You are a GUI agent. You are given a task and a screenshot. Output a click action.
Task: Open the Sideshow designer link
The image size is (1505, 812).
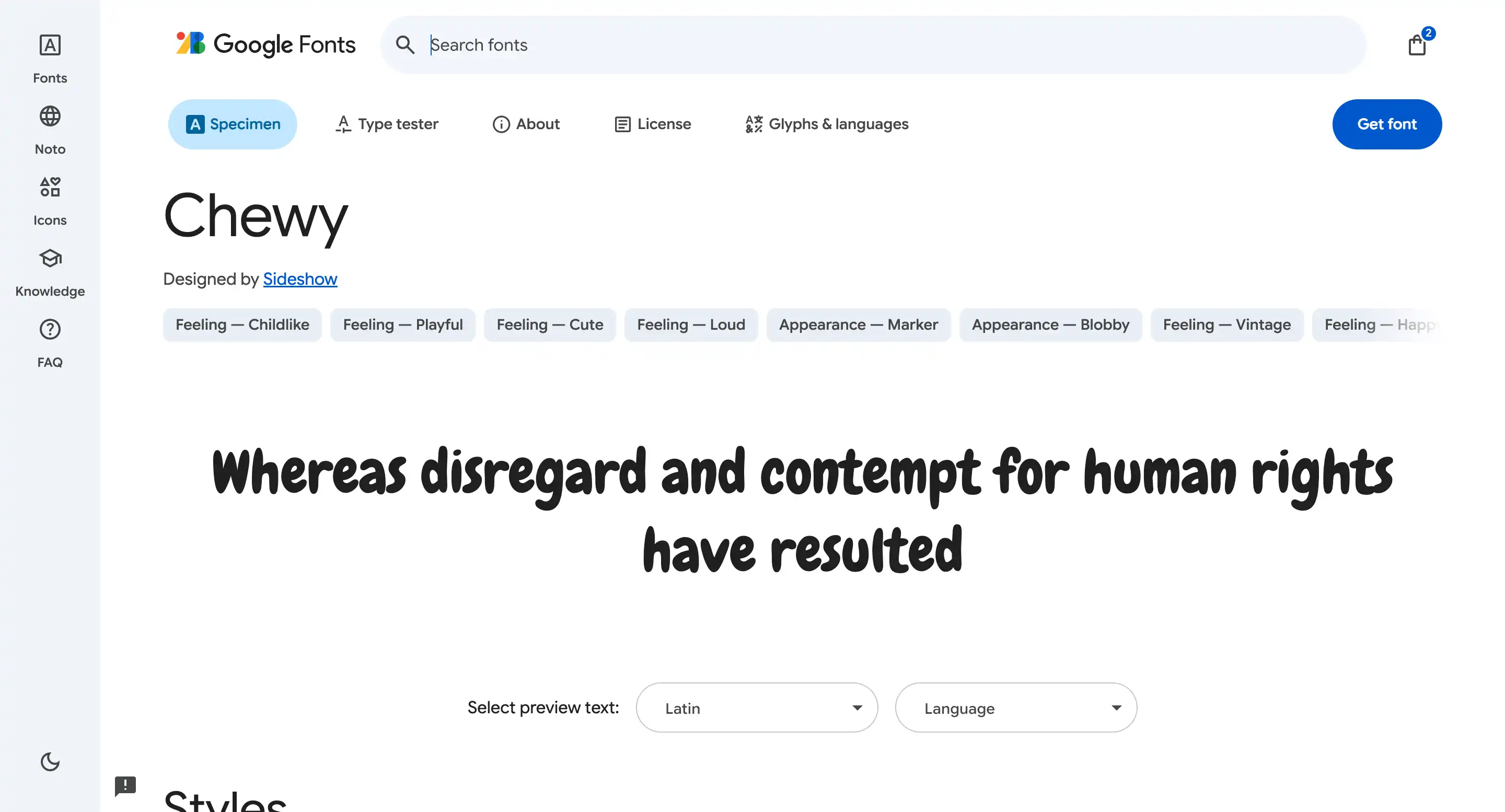300,279
